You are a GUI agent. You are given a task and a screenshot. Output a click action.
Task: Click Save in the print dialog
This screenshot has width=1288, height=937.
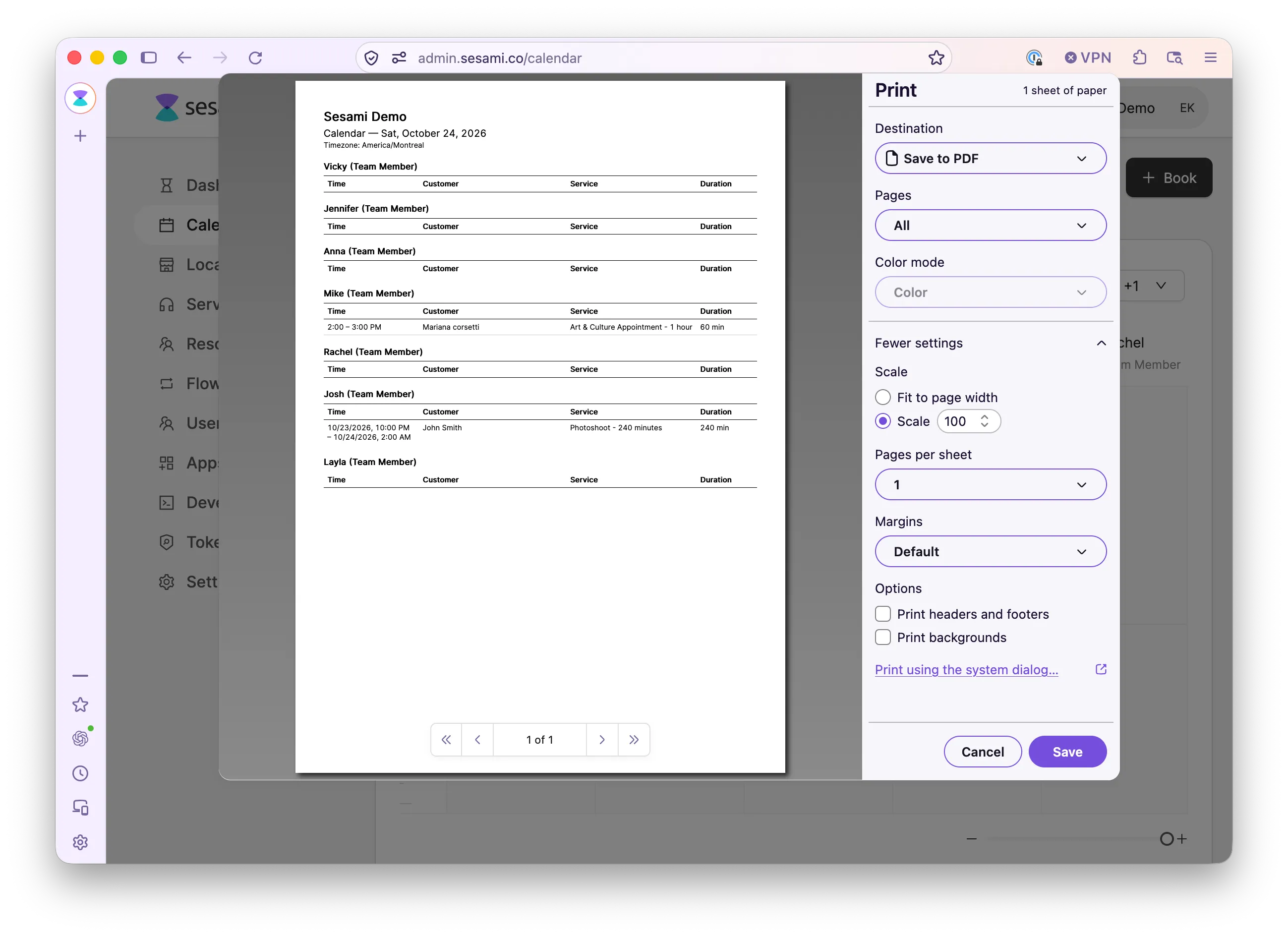click(1067, 751)
